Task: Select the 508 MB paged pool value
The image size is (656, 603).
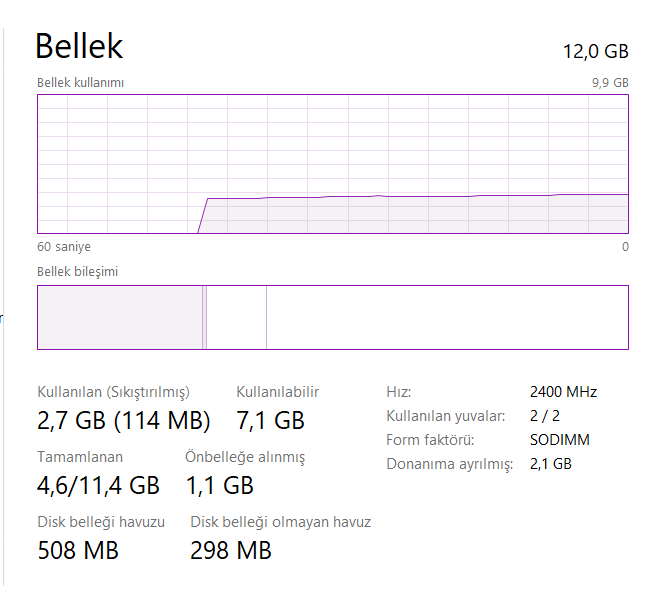Action: tap(78, 549)
